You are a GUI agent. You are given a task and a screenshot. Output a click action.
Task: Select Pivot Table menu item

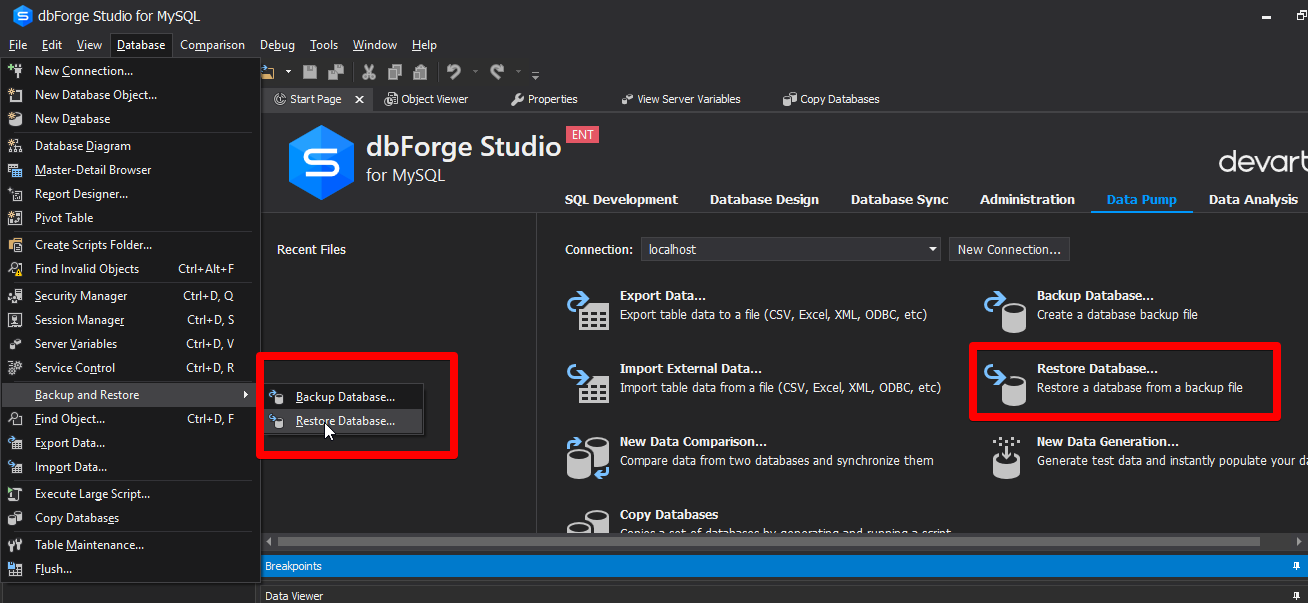click(x=130, y=218)
